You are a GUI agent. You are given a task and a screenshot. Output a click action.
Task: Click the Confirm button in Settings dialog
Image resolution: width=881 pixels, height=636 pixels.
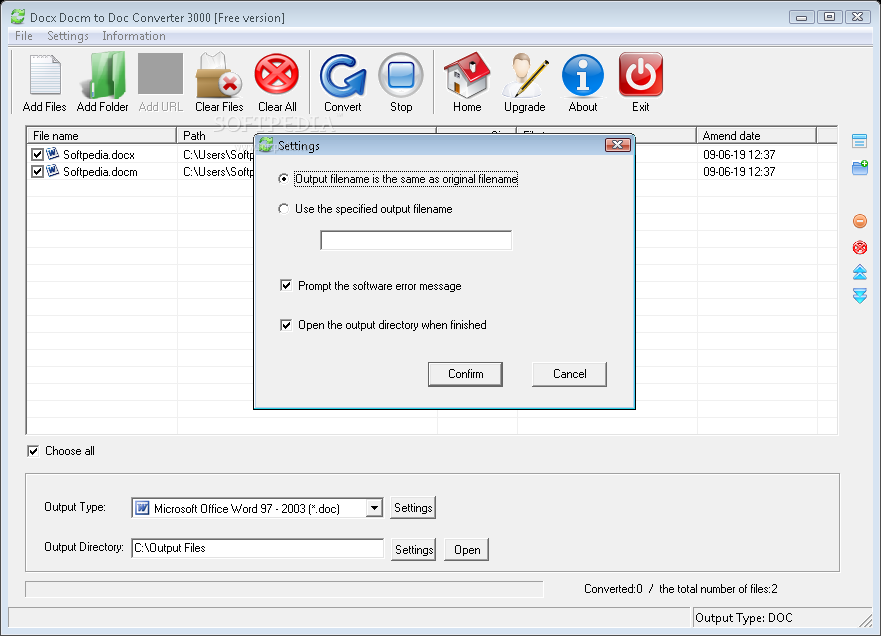pos(465,374)
